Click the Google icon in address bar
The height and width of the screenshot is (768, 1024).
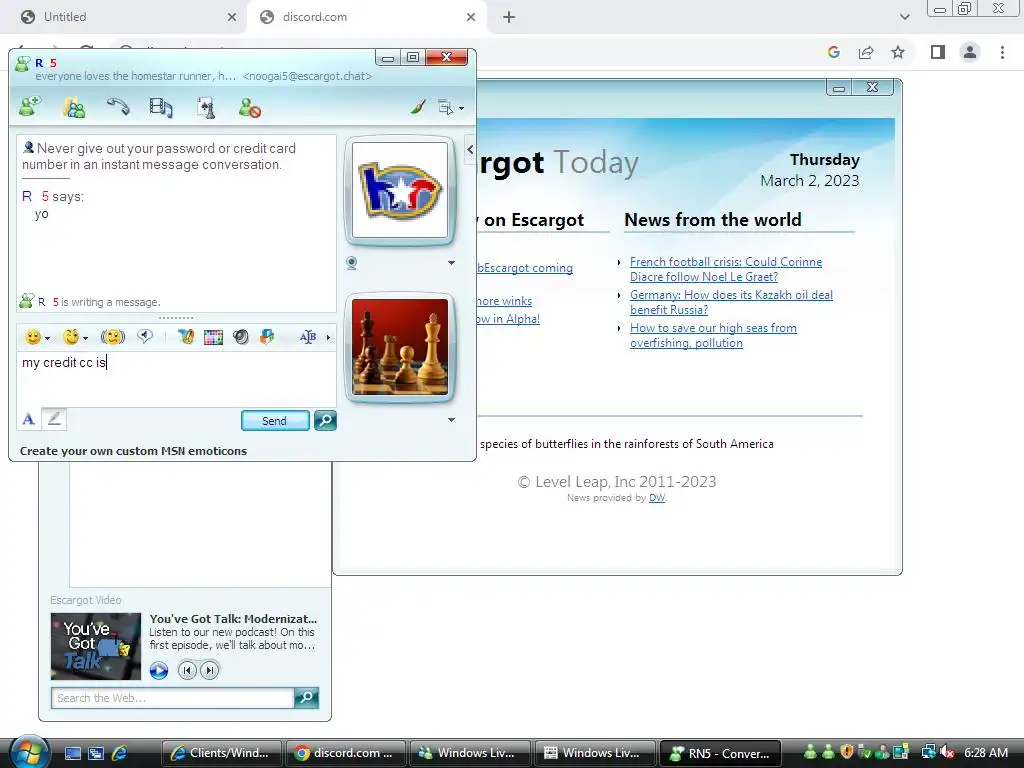[834, 52]
